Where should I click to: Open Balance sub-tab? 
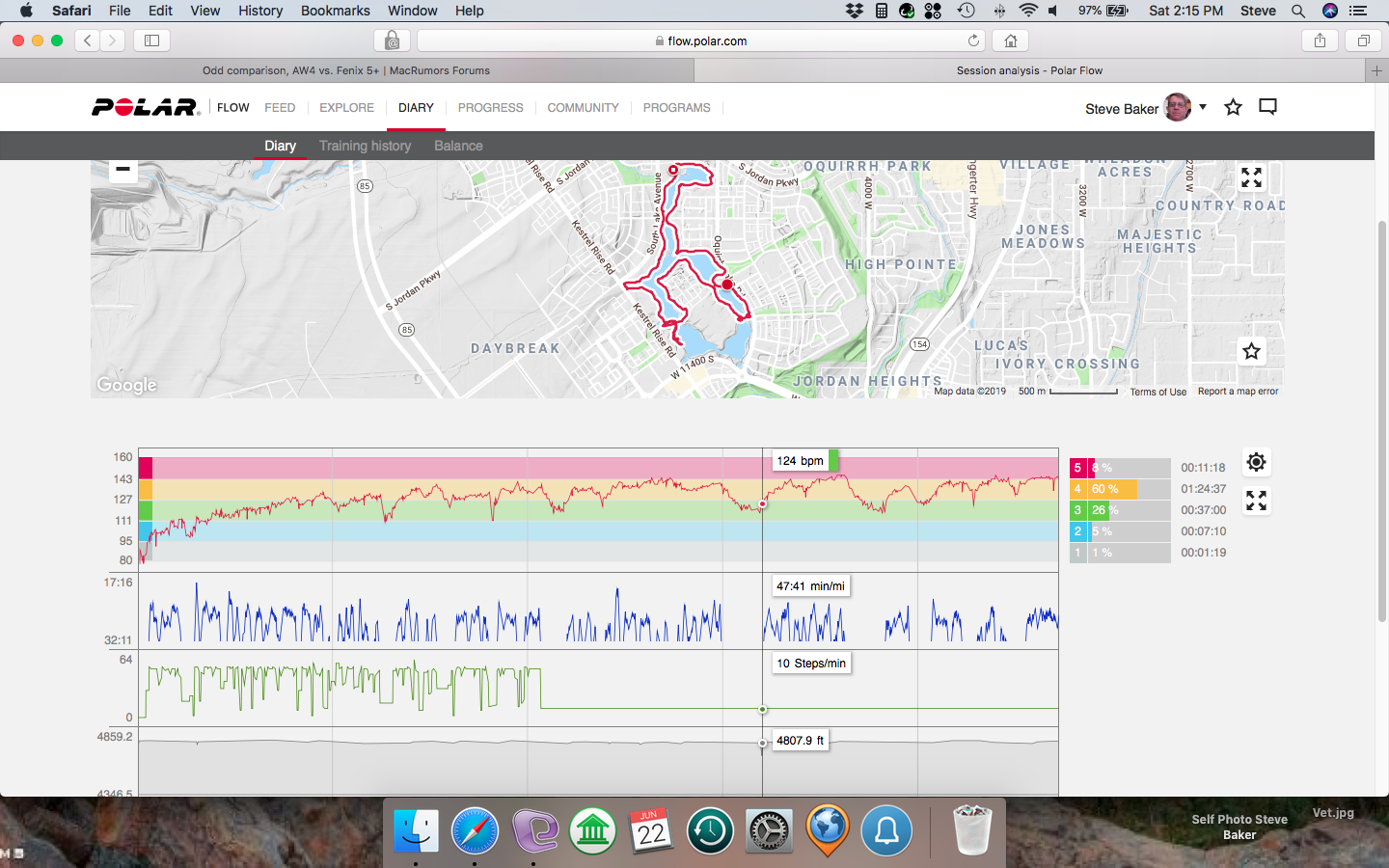click(x=458, y=146)
